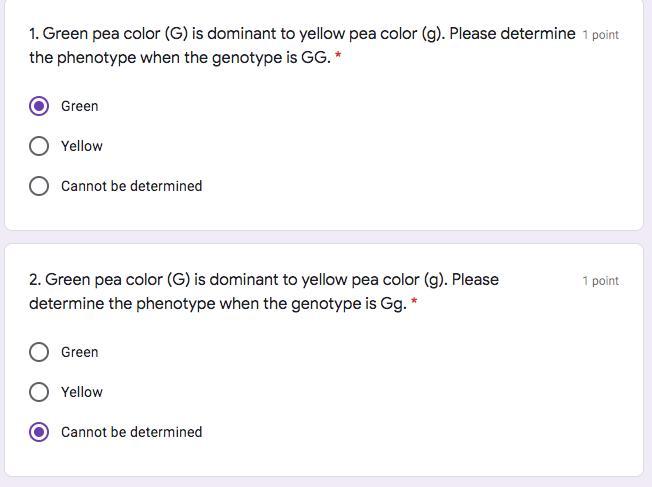Select the Yellow radio button in question 2

click(x=39, y=392)
